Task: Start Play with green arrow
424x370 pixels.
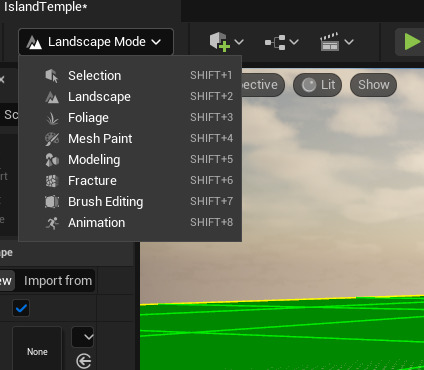Action: [x=412, y=42]
